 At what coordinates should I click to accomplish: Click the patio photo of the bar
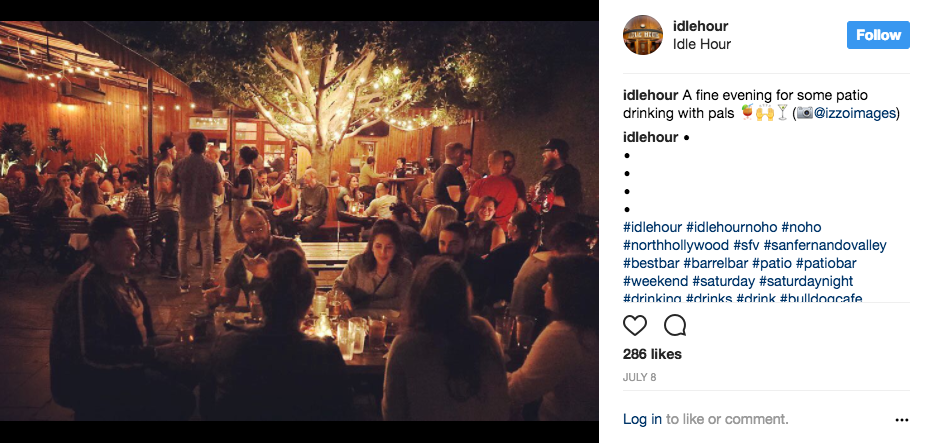click(x=299, y=221)
